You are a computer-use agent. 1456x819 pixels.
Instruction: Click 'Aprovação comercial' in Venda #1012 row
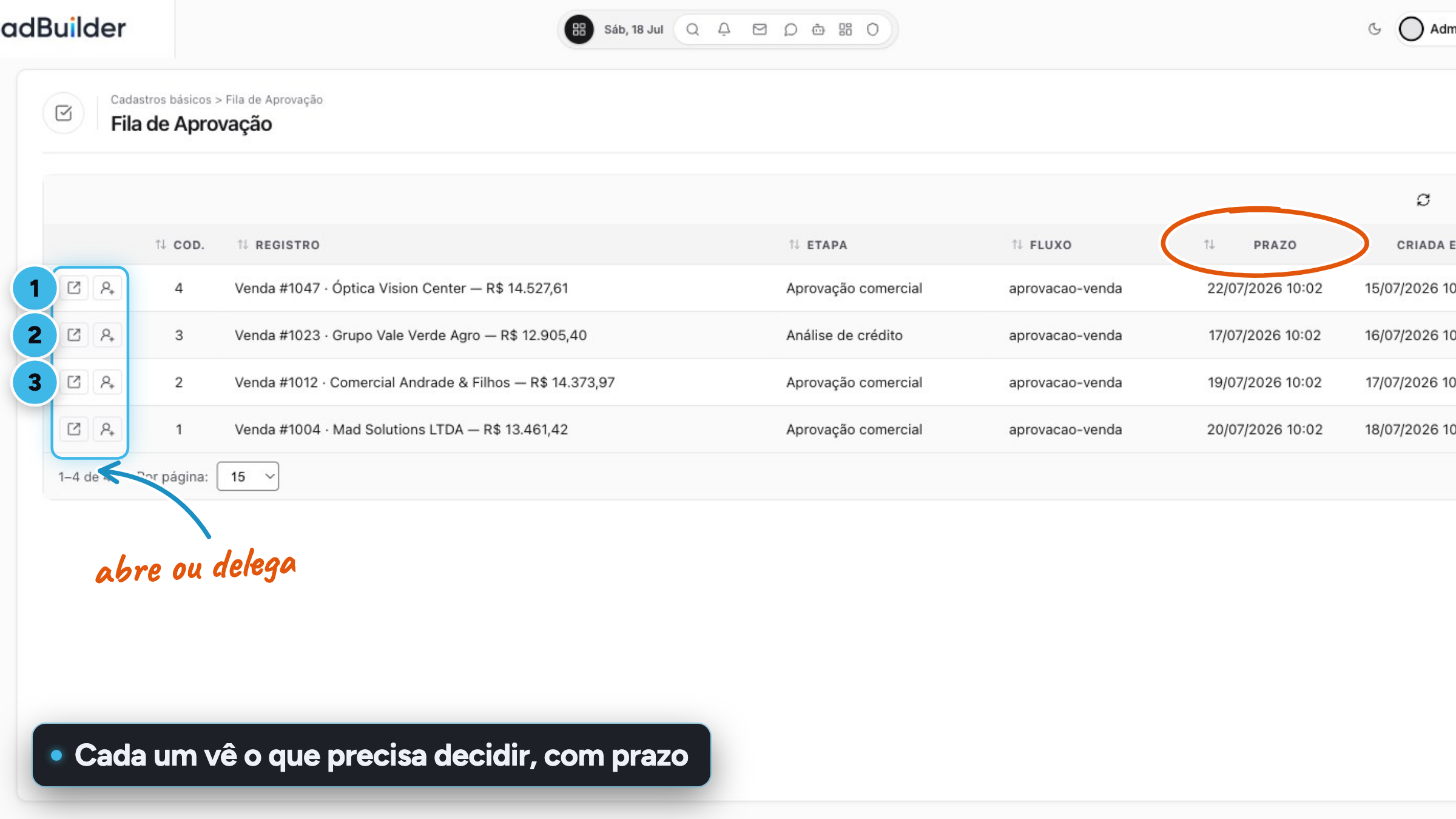pyautogui.click(x=854, y=383)
